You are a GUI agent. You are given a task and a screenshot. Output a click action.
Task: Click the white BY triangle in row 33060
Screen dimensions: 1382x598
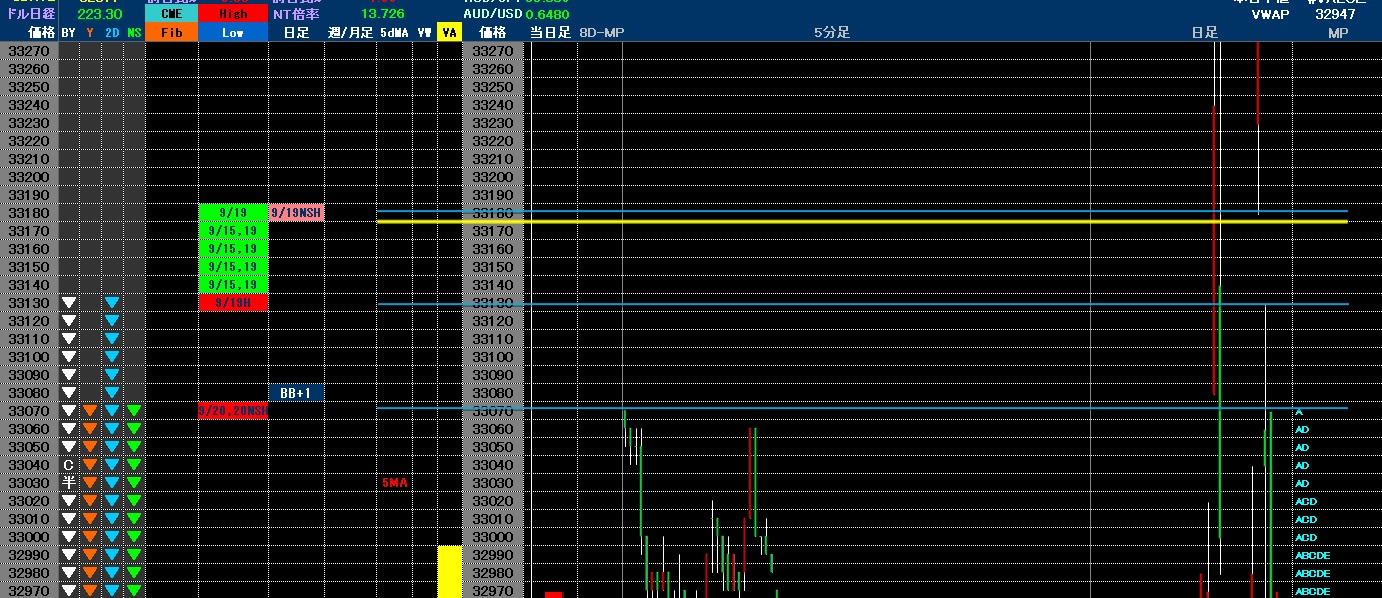[69, 429]
